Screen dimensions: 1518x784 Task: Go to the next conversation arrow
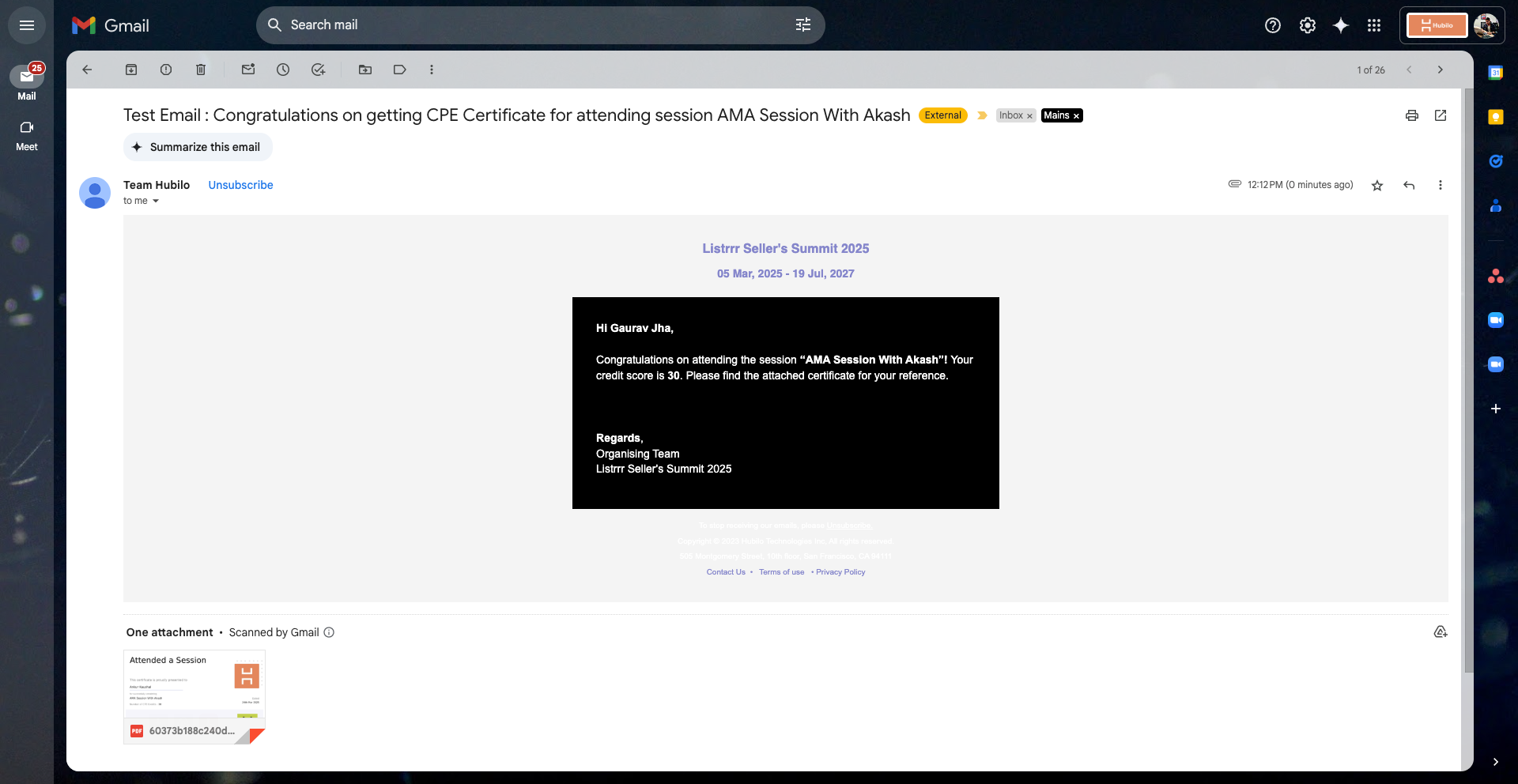click(1441, 70)
